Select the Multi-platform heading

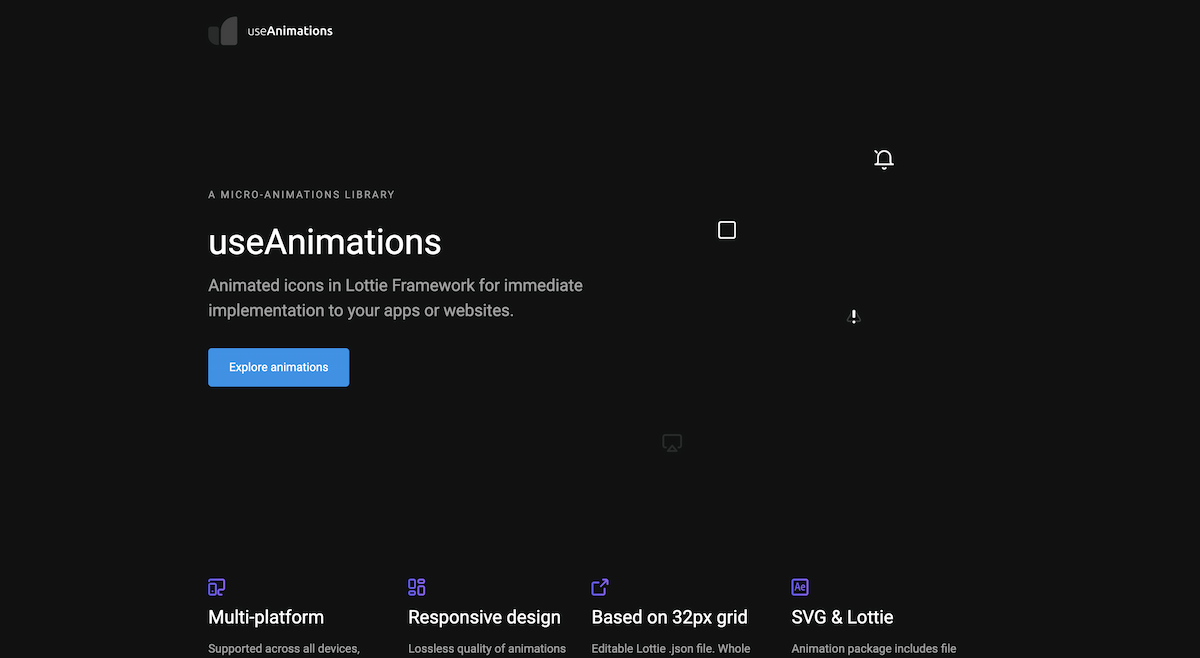[x=266, y=617]
